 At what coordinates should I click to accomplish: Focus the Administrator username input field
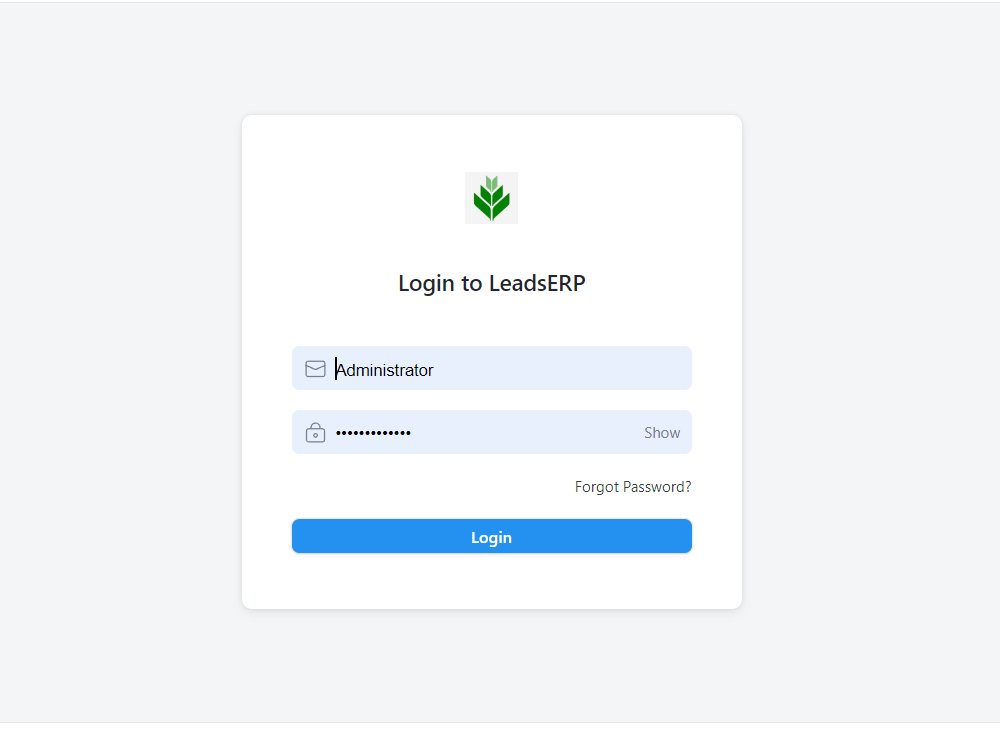[x=492, y=368]
